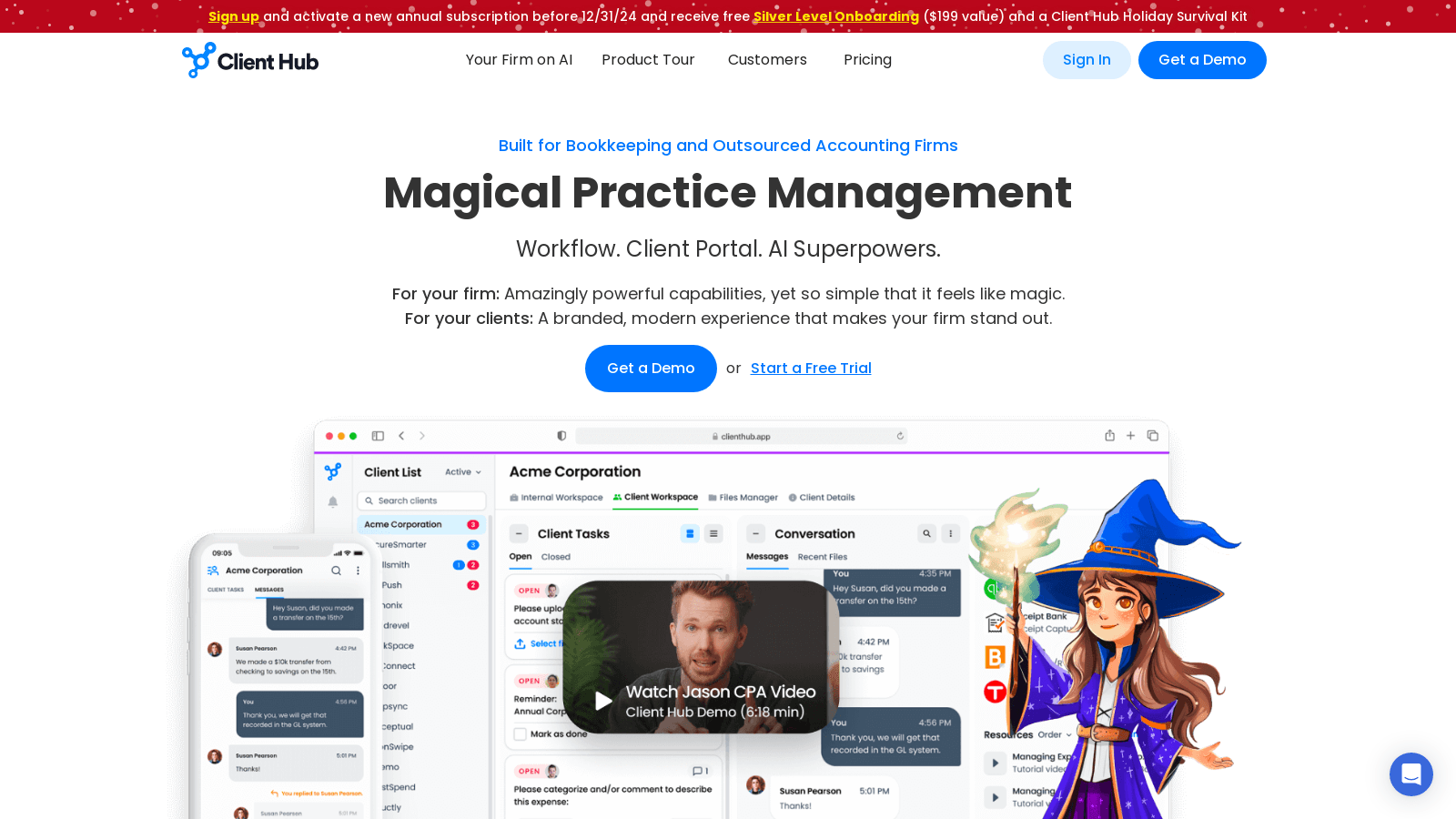Click the contacts icon beside phone Acme Corporation
Image resolution: width=1456 pixels, height=819 pixels.
pyautogui.click(x=213, y=571)
